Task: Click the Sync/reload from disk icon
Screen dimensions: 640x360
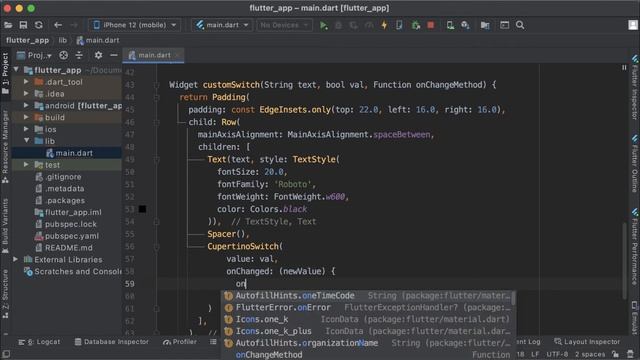Action: (39, 25)
